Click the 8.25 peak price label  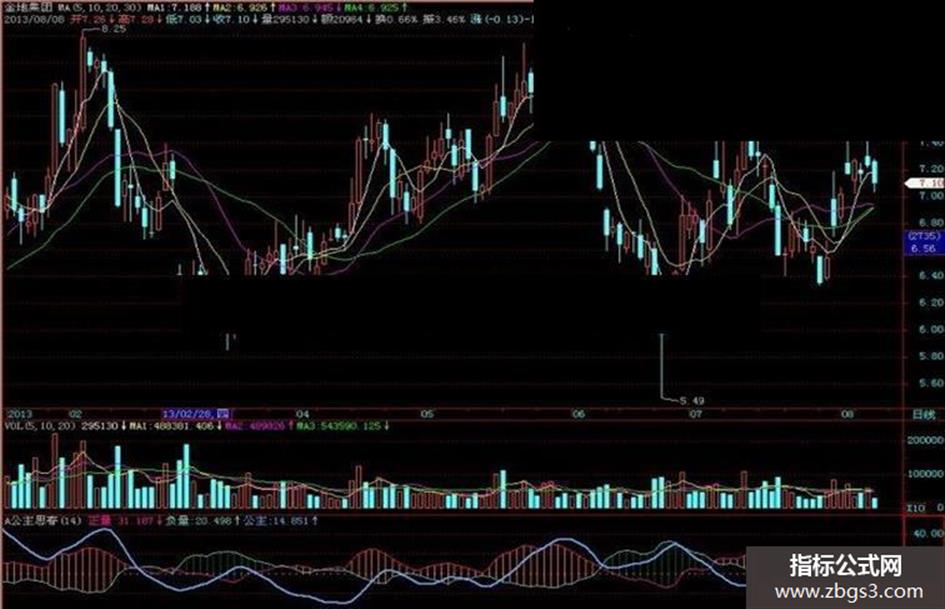pos(114,28)
